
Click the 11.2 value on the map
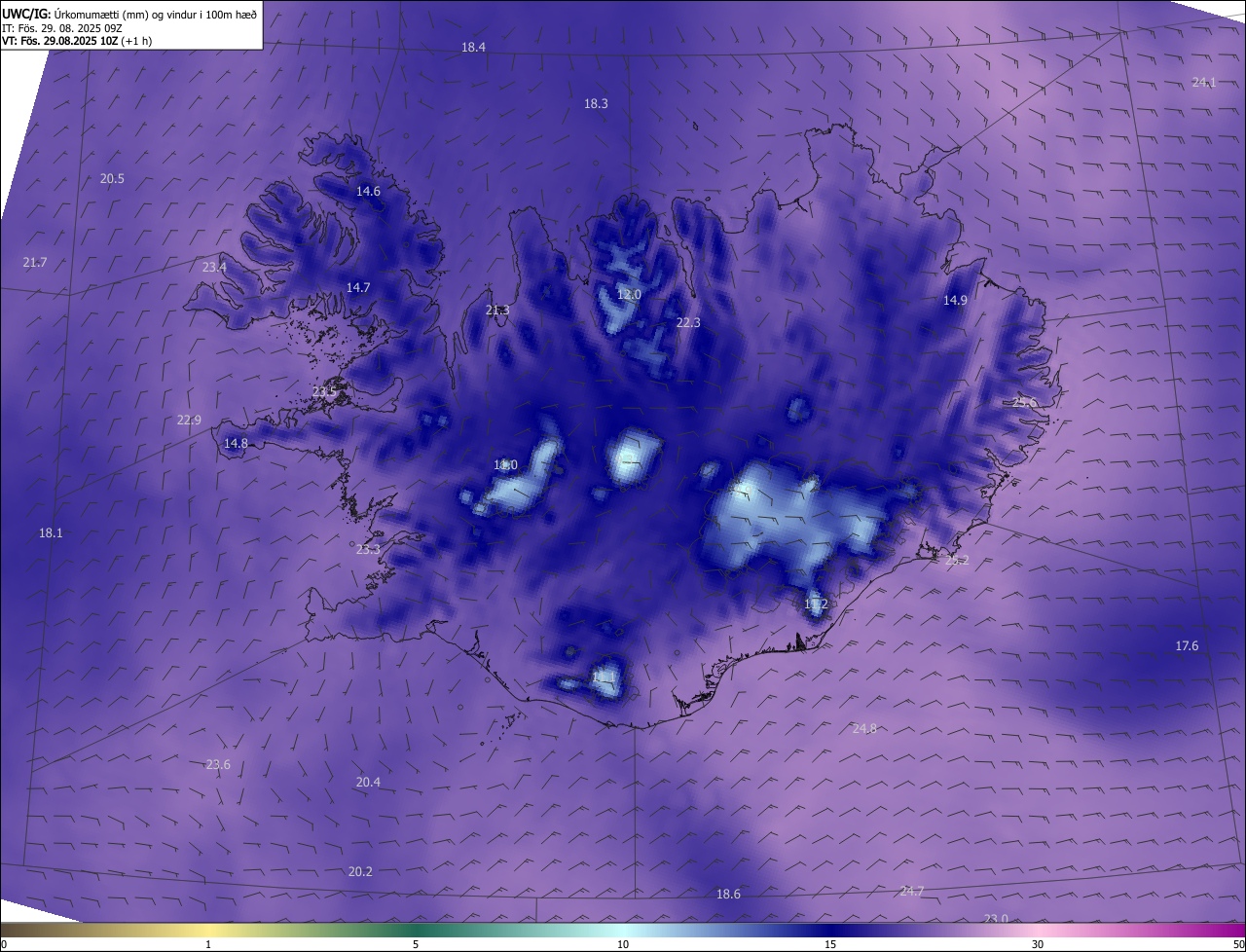pos(816,604)
